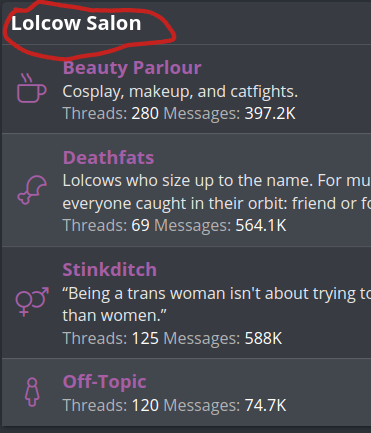The height and width of the screenshot is (433, 371).
Task: Open the Off-Topic forum
Action: tap(104, 382)
